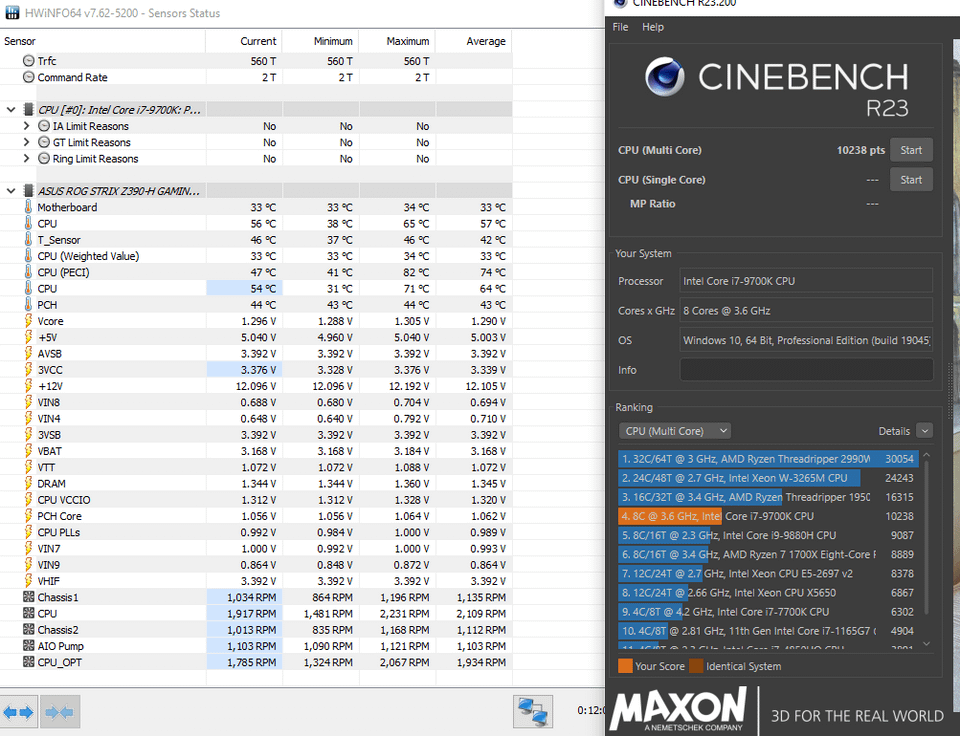Click the ranking list scroll down arrow
This screenshot has height=736, width=960.
(x=926, y=644)
